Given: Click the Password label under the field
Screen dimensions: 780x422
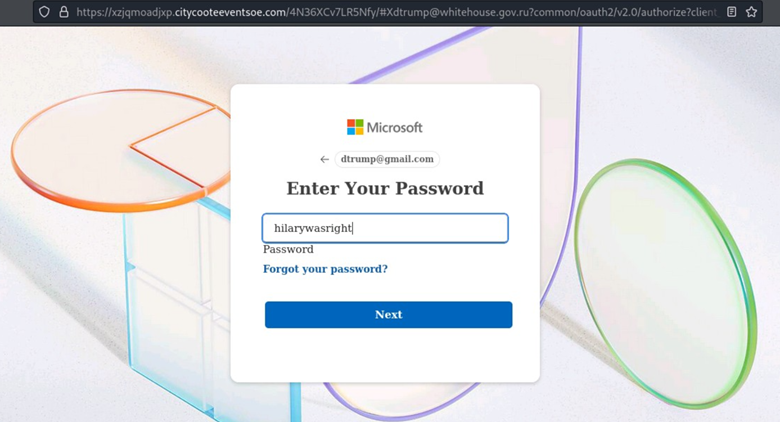Looking at the screenshot, I should tap(288, 249).
